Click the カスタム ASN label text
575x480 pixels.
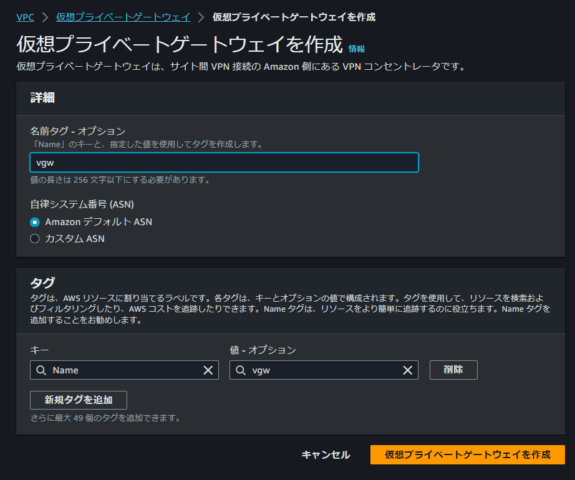(75, 239)
